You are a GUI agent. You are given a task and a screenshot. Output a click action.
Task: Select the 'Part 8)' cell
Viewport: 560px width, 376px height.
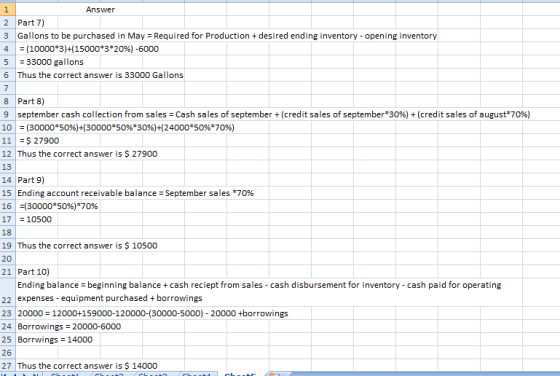pos(31,101)
